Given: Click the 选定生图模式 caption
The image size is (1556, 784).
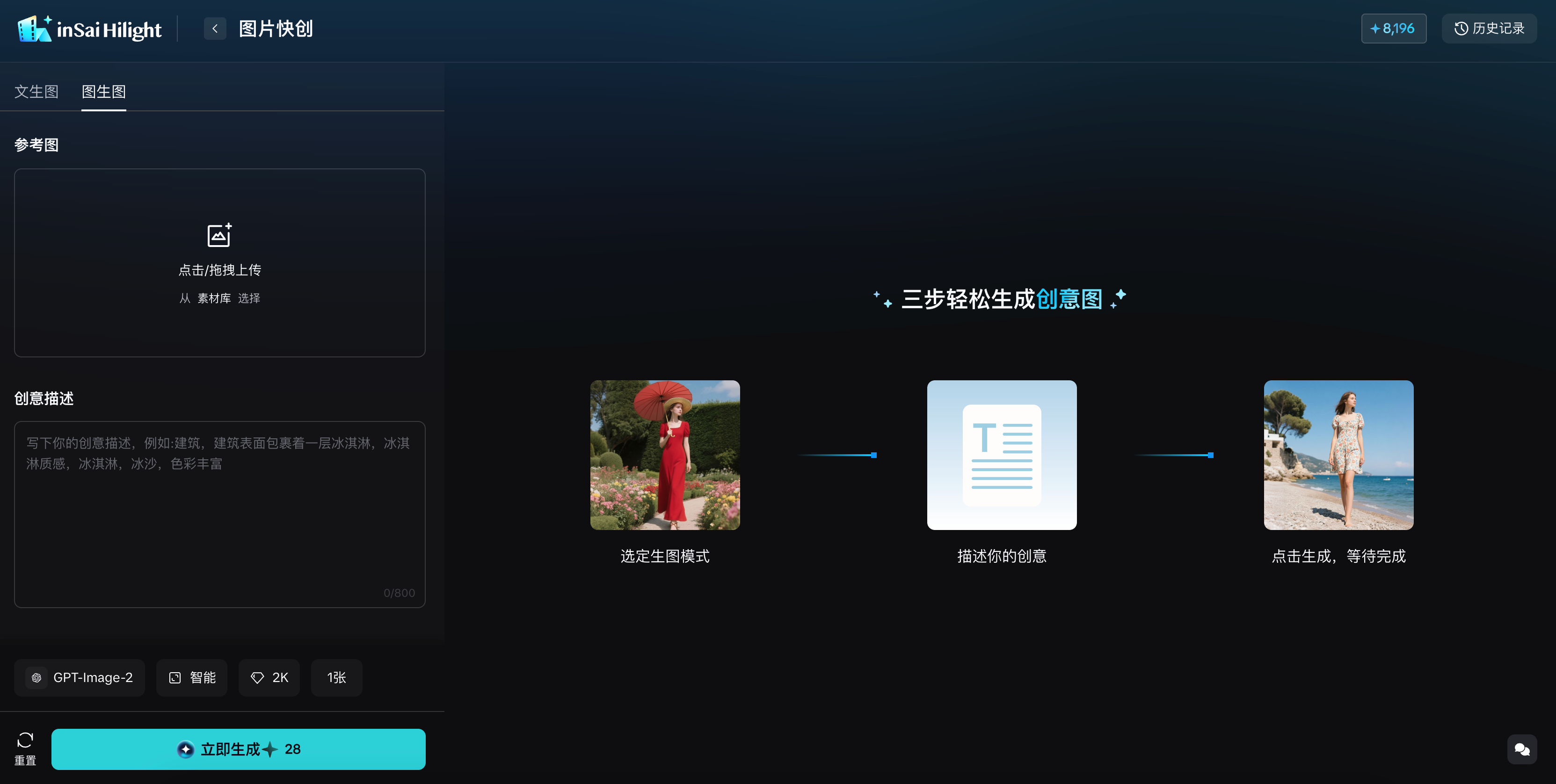Looking at the screenshot, I should pos(665,556).
